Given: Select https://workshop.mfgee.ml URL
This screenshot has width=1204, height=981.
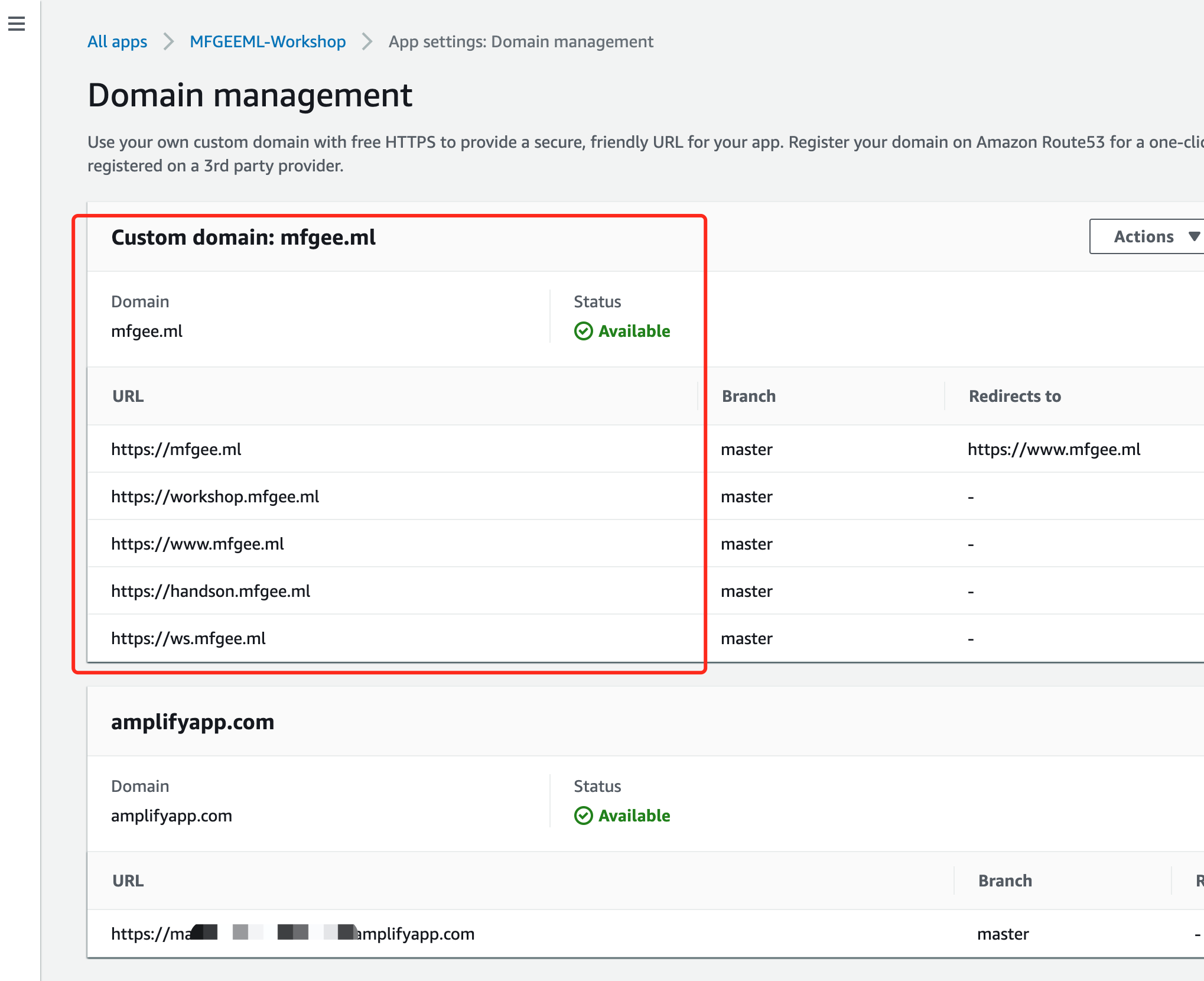Looking at the screenshot, I should (x=215, y=496).
